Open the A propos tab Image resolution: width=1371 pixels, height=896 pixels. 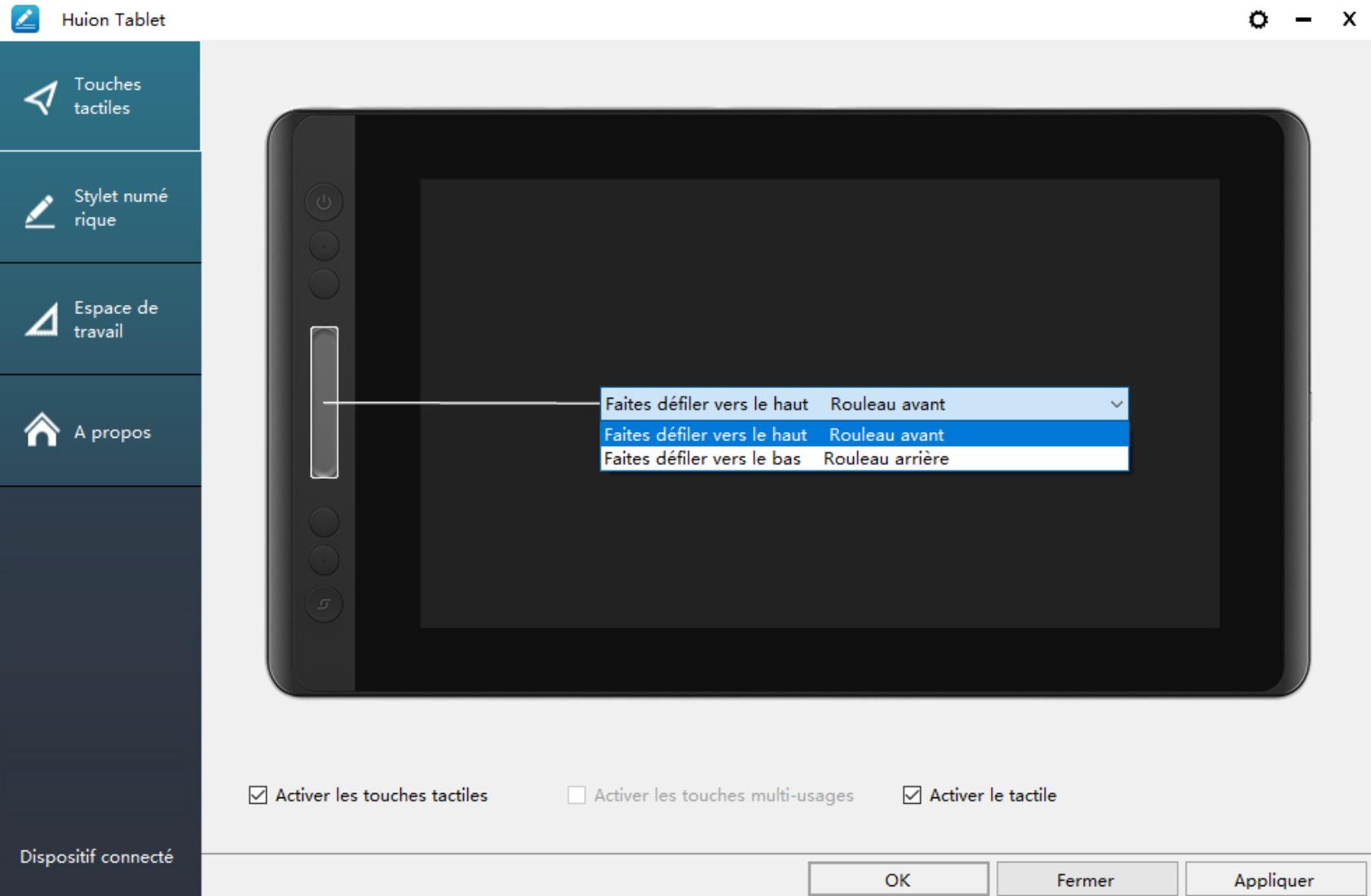point(100,431)
